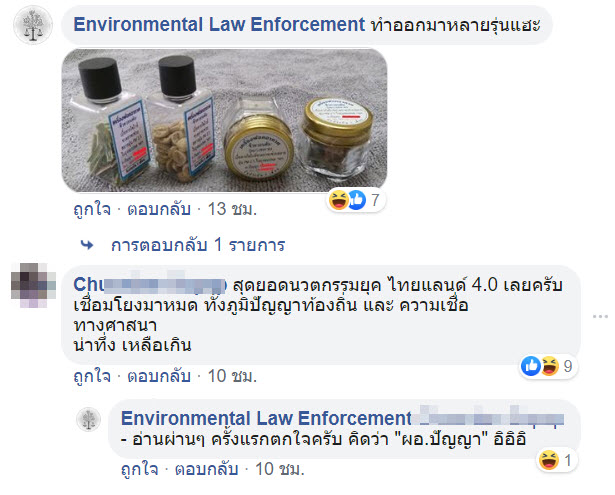Like the nested reply with ถูกใจ

click(x=140, y=469)
